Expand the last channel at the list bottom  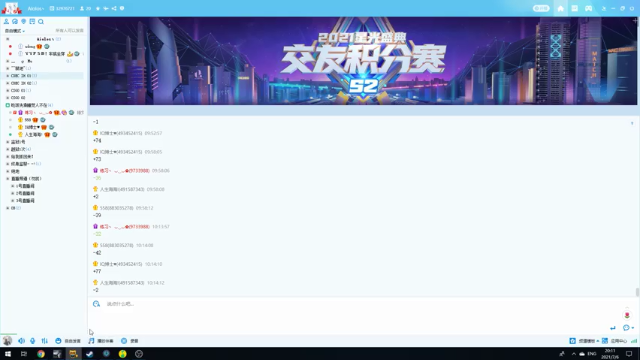[7, 208]
